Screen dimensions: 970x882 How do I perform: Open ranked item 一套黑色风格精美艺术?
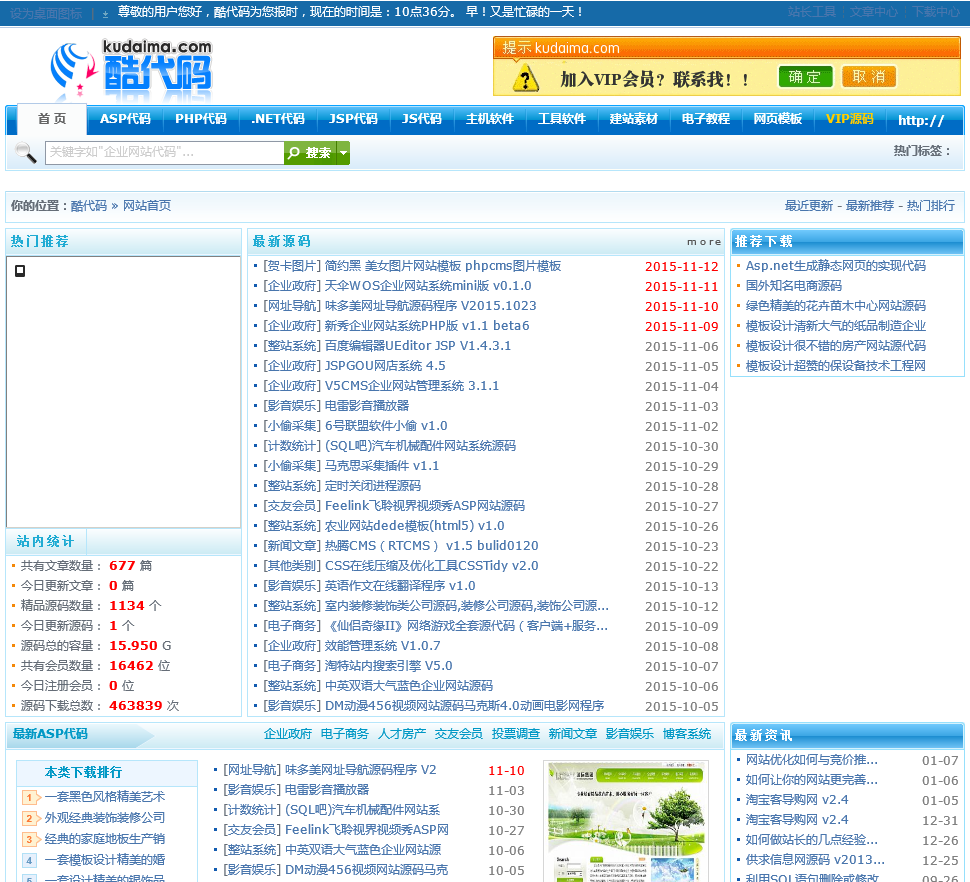coord(105,797)
